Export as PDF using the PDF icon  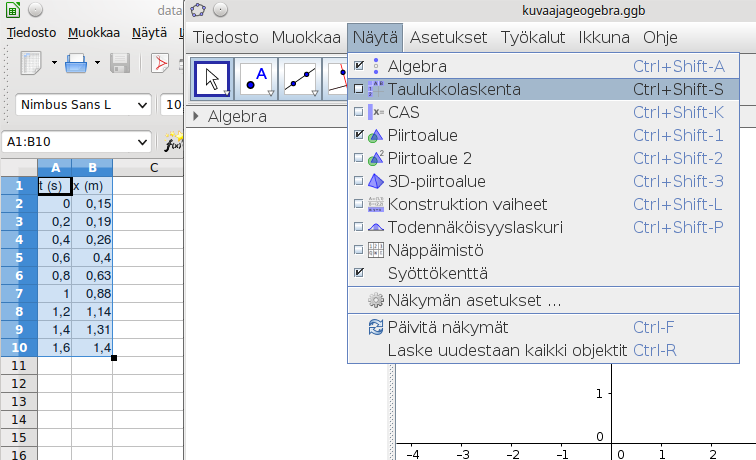(160, 65)
